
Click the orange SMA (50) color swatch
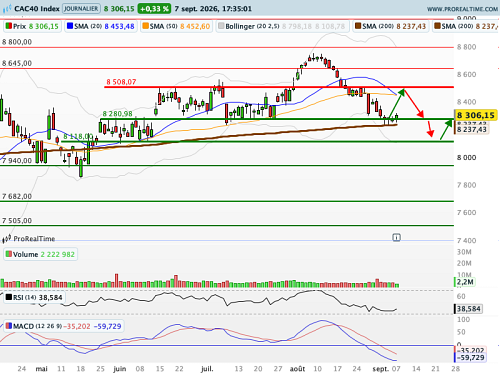click(x=145, y=26)
